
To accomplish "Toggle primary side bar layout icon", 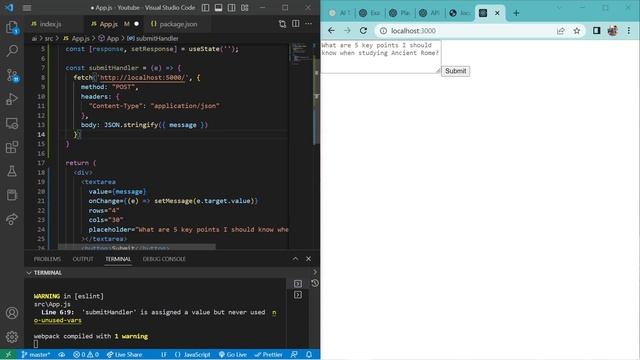I will coord(206,8).
